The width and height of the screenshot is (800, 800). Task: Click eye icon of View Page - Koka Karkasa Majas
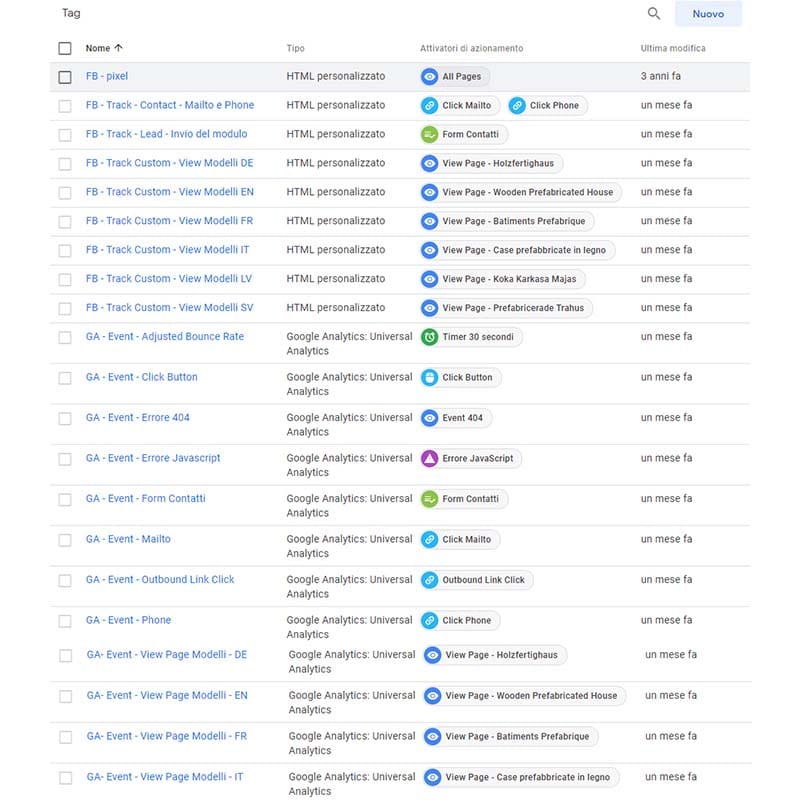click(x=430, y=279)
